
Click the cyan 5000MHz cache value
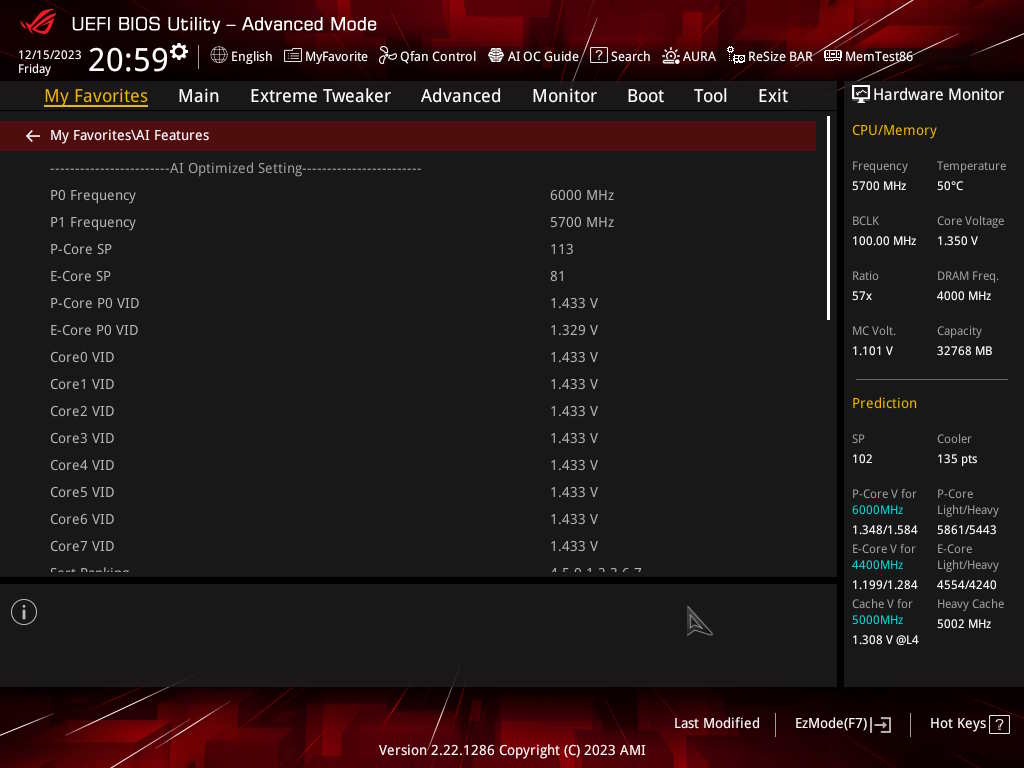(x=877, y=620)
